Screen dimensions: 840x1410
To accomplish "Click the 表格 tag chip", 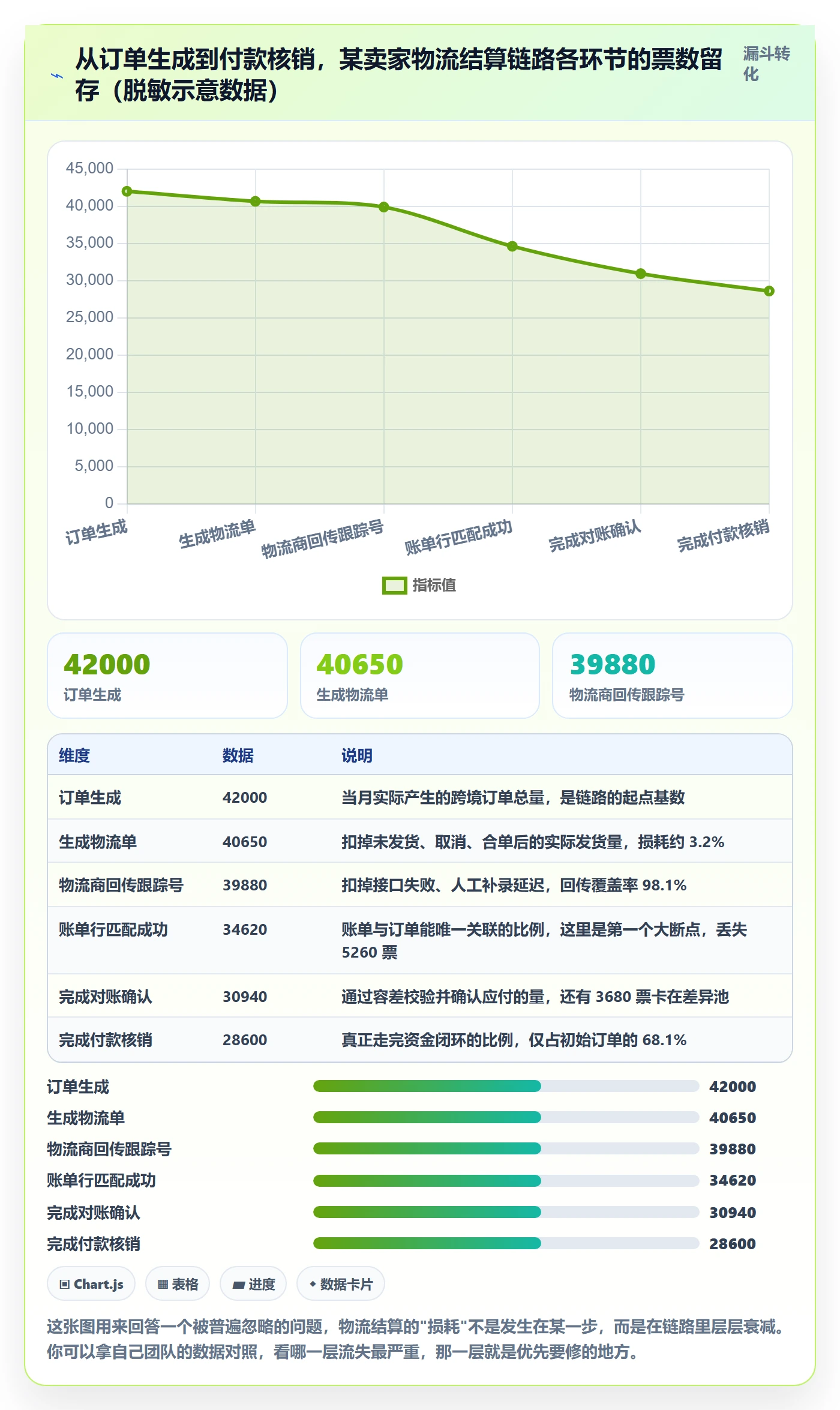I will coord(178,1284).
